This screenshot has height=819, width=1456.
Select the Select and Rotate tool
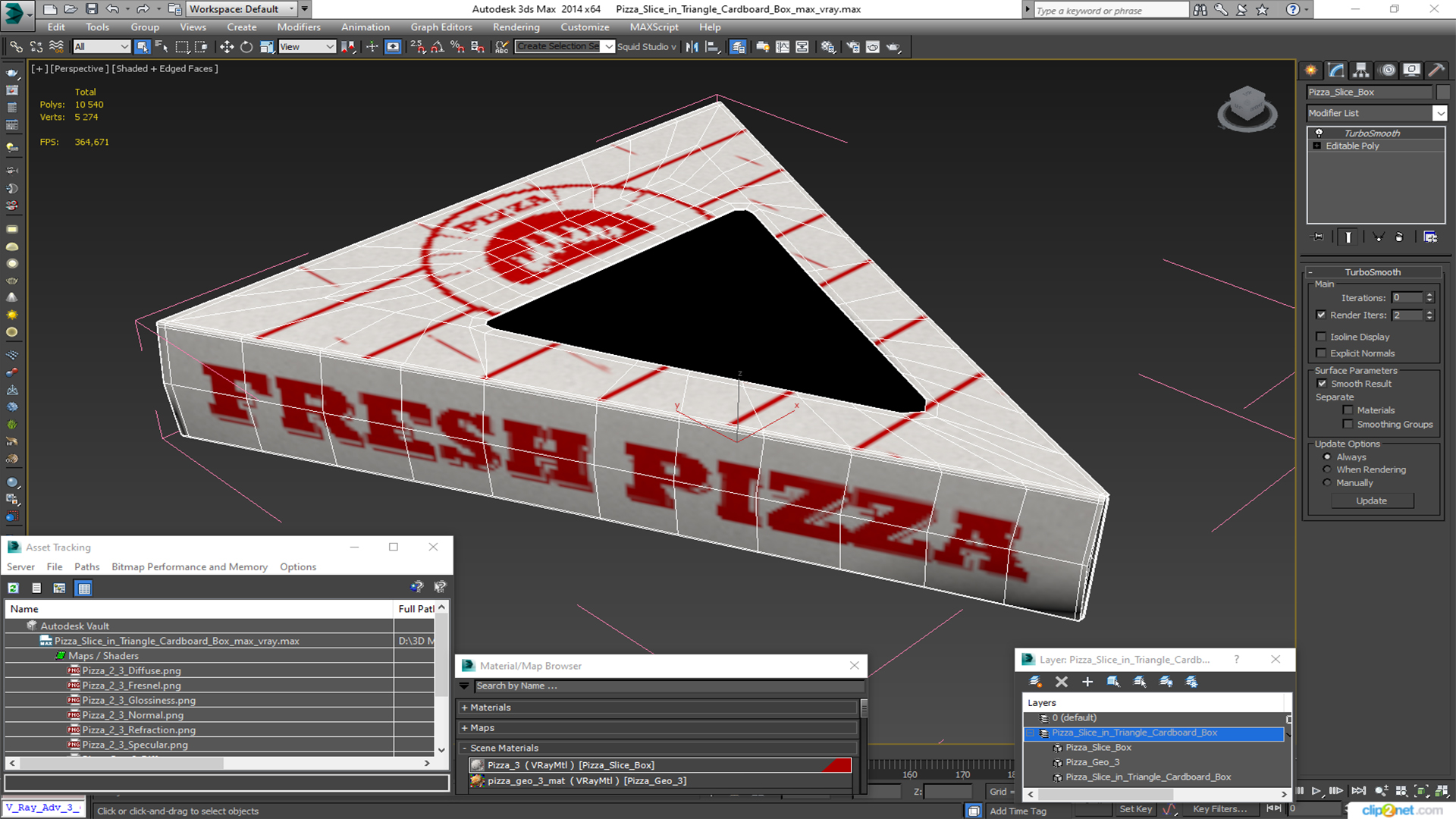(x=246, y=47)
